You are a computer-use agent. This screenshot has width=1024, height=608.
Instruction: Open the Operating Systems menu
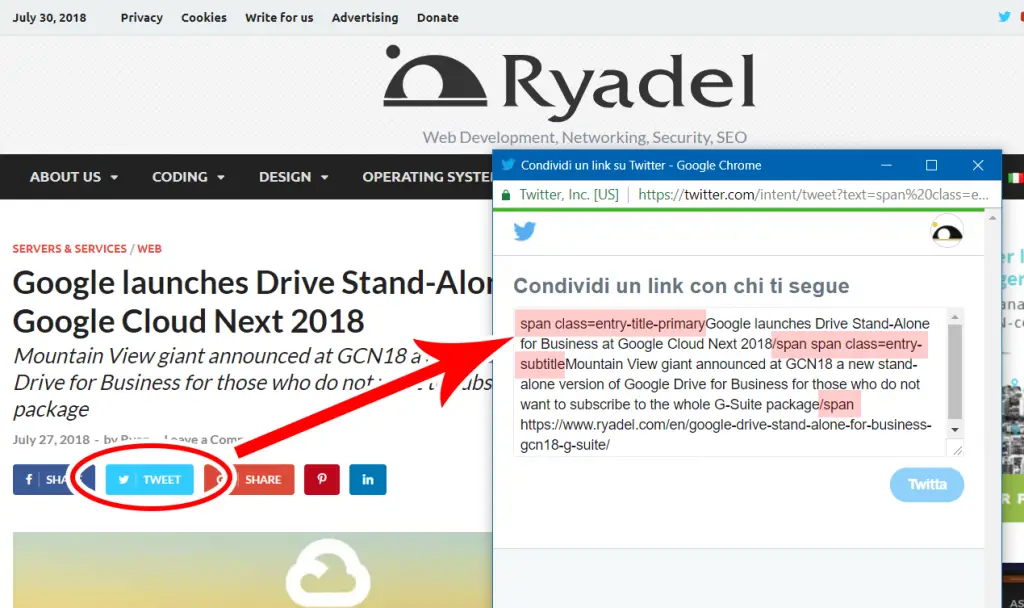tap(427, 177)
